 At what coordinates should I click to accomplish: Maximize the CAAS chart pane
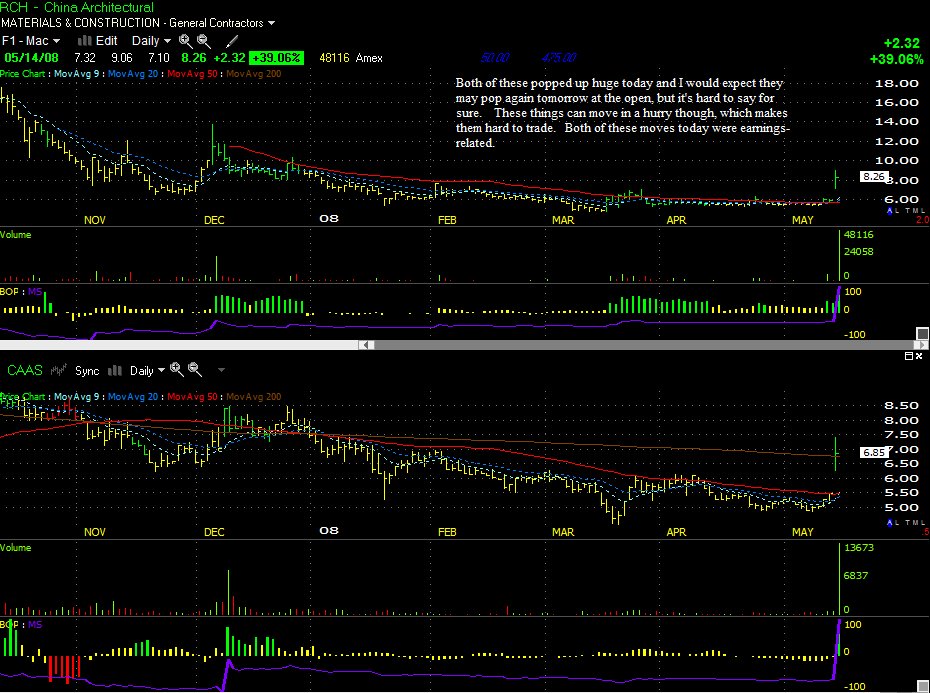909,356
